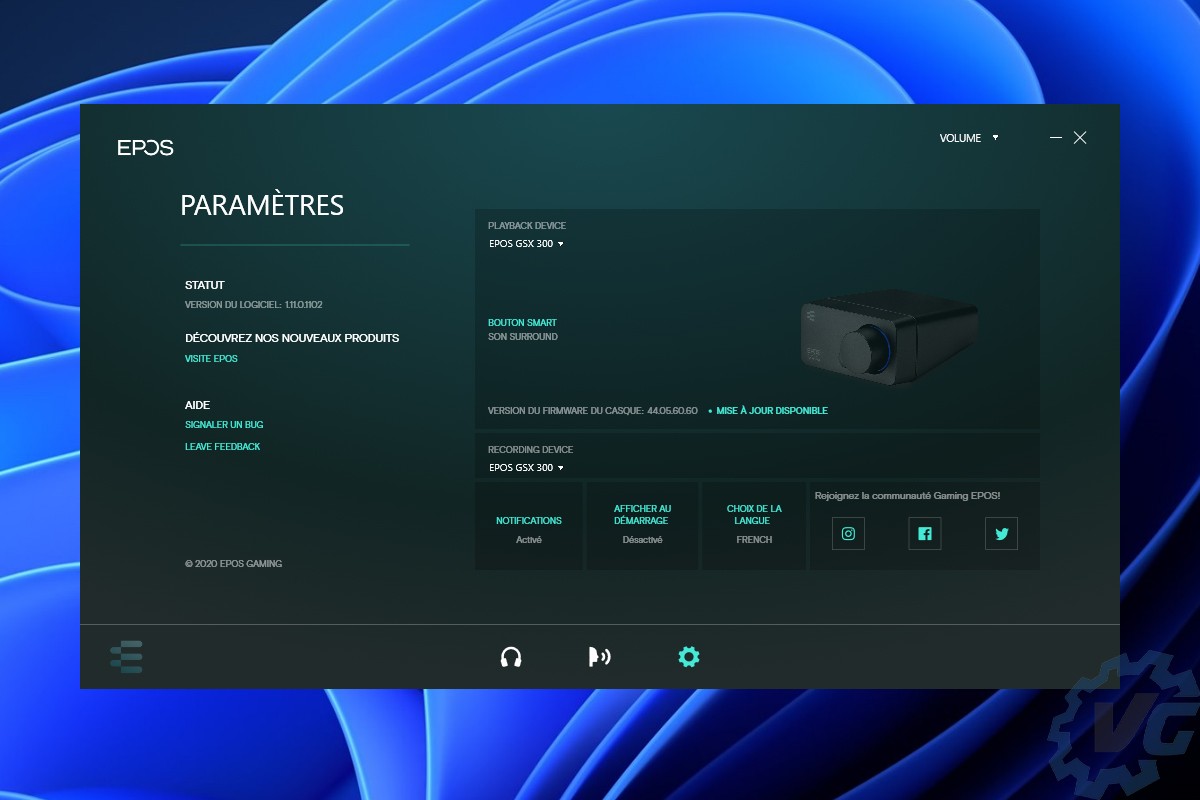Select the settings gear icon

(x=689, y=657)
